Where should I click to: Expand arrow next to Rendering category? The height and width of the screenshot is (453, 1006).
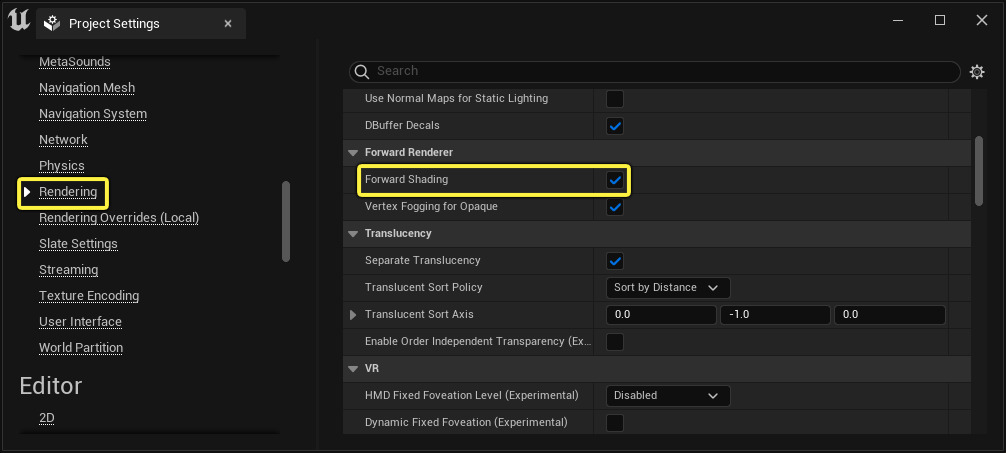[x=27, y=192]
